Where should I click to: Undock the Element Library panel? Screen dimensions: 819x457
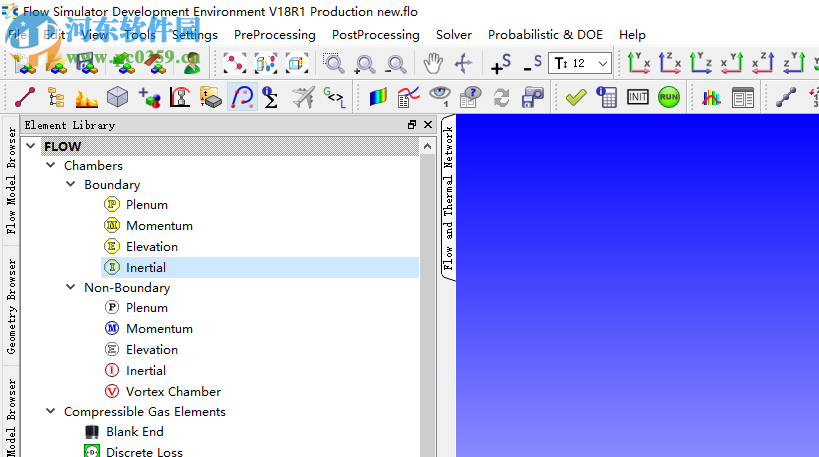(x=412, y=125)
